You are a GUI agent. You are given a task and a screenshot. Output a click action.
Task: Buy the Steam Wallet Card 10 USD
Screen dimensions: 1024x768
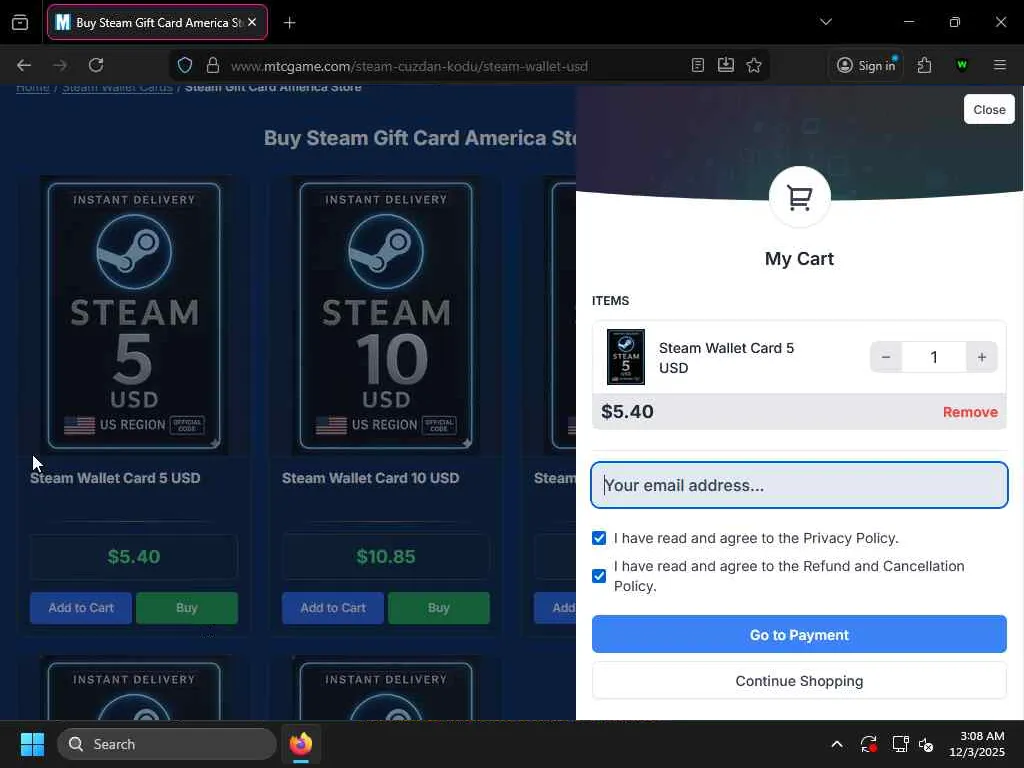439,608
